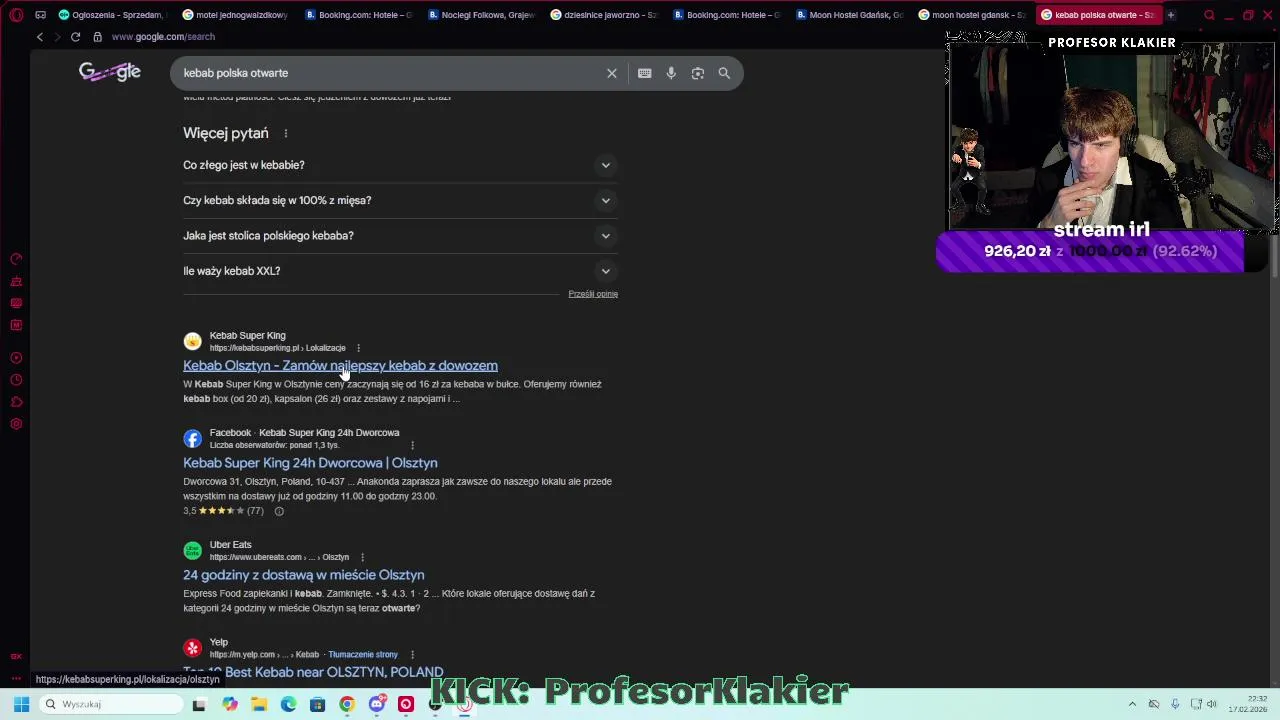Launch Microsoft Edge from the taskbar
1280x720 pixels.
point(288,704)
